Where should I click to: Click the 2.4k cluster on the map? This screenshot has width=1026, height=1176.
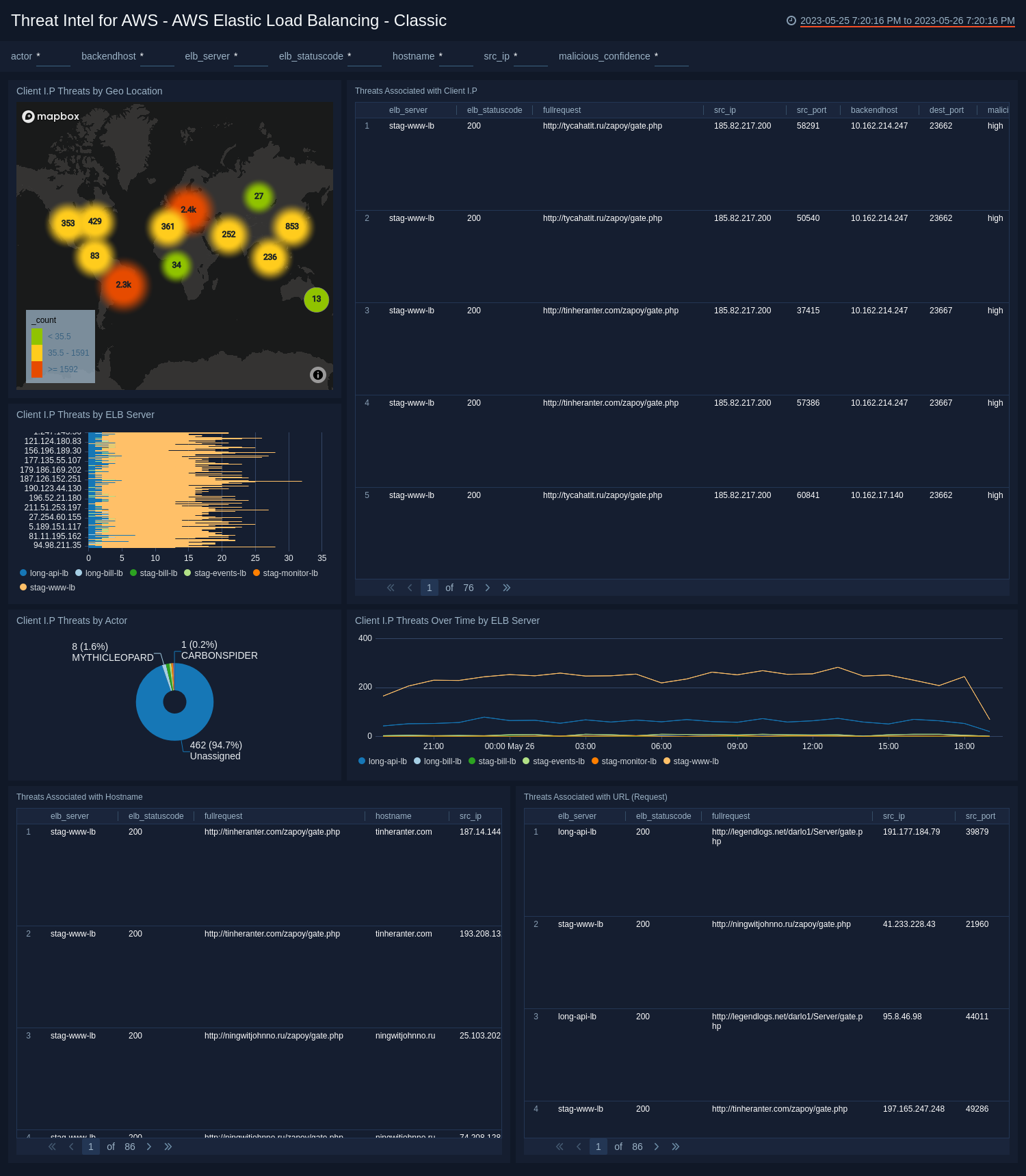189,209
